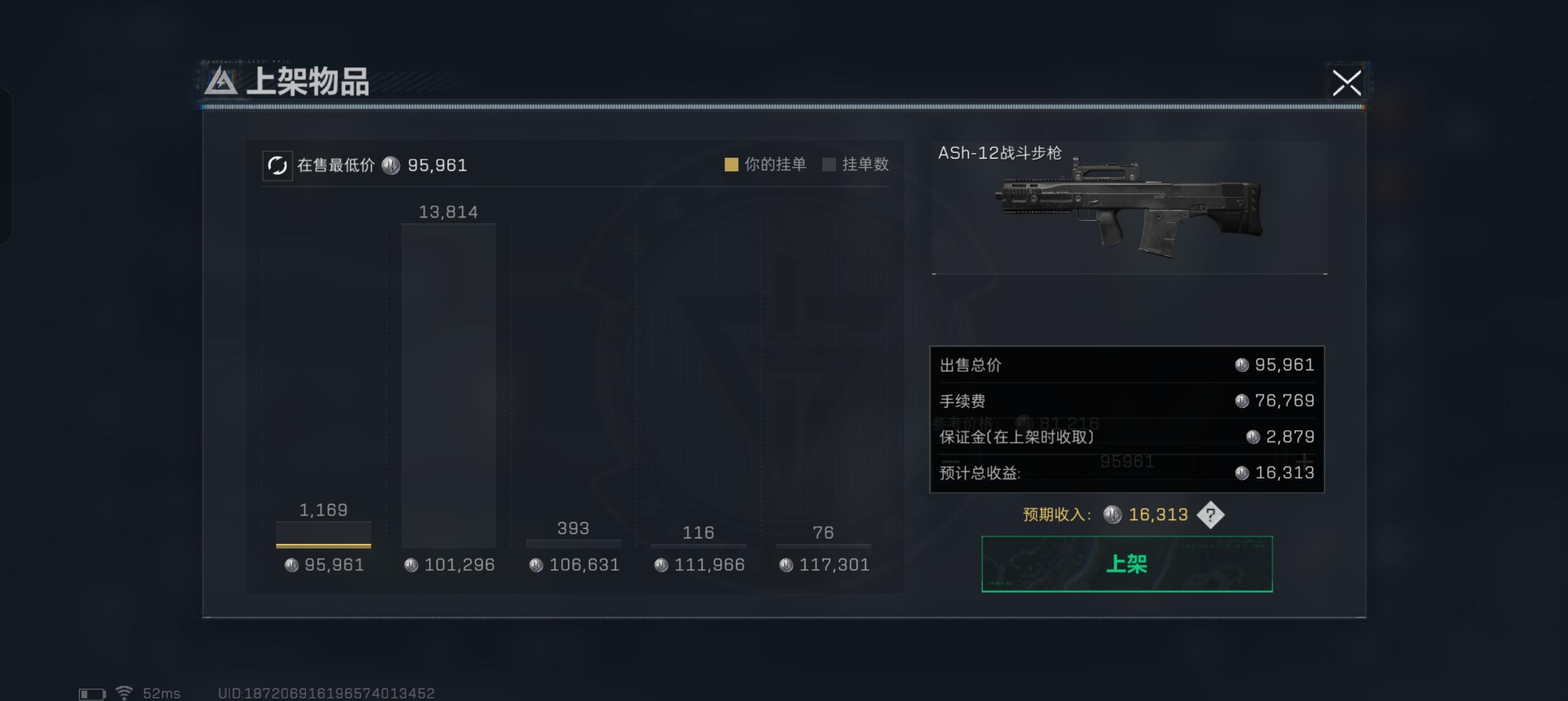Open the expected income help icon
This screenshot has height=701, width=1568.
1210,515
